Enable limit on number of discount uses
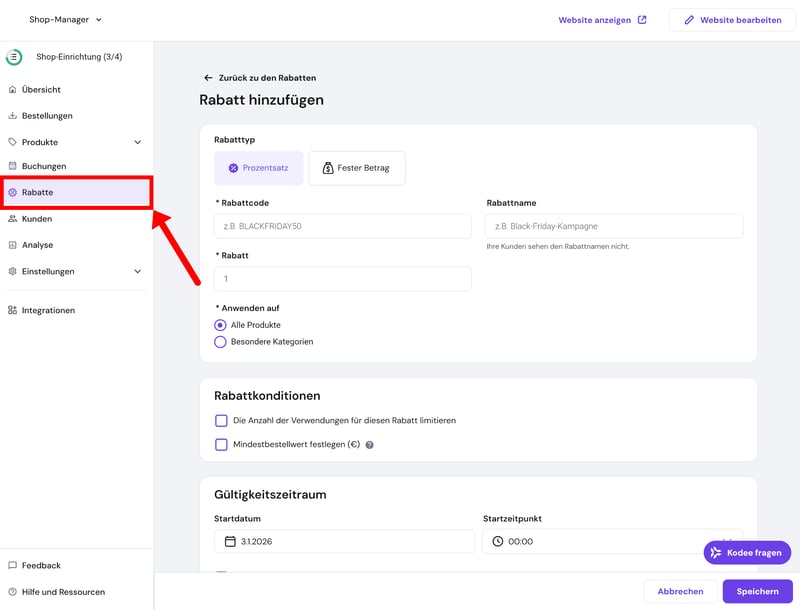This screenshot has width=800, height=610. pos(221,420)
